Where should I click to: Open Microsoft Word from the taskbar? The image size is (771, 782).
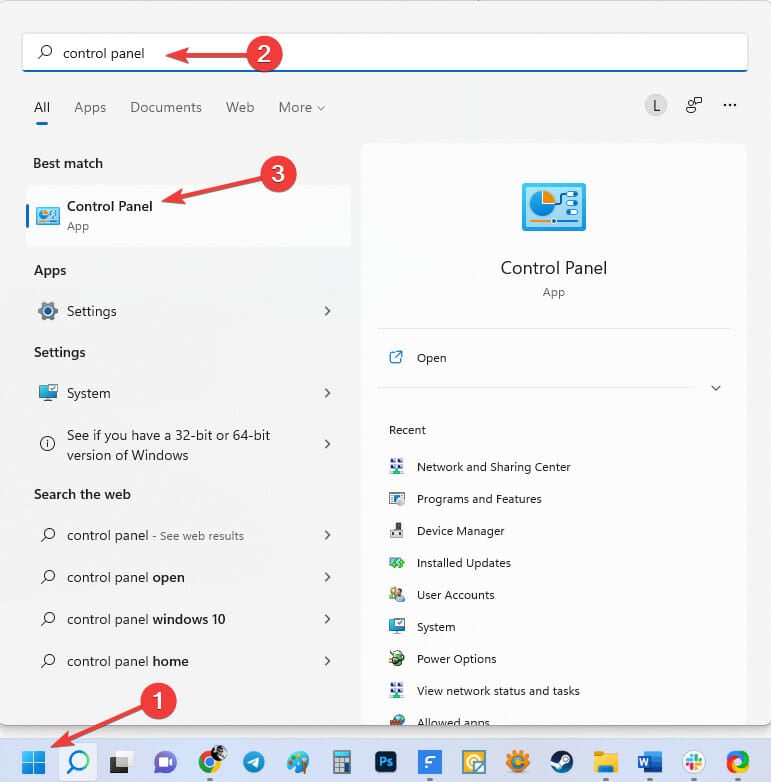(x=649, y=762)
